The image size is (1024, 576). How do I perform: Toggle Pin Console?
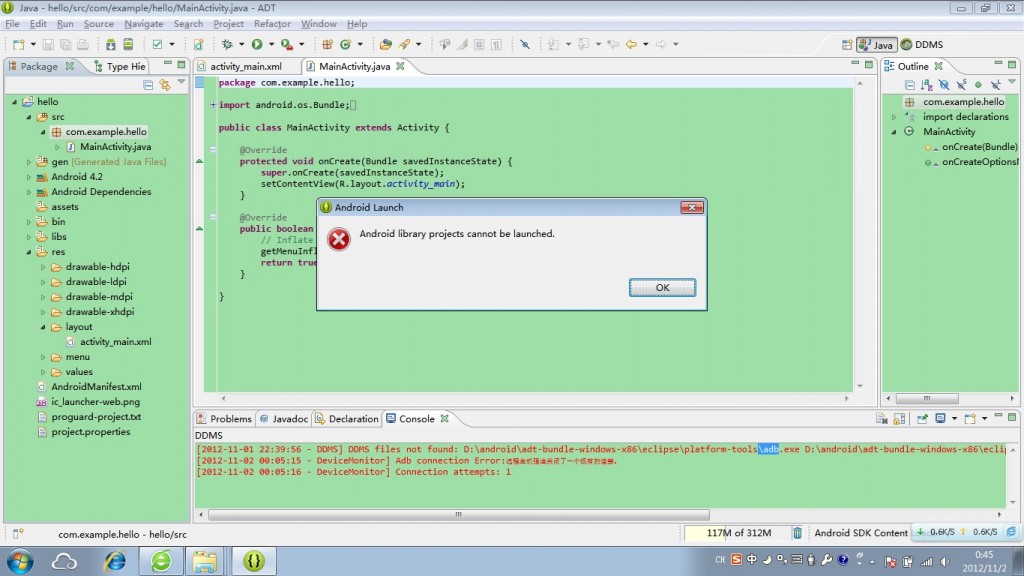[x=923, y=419]
